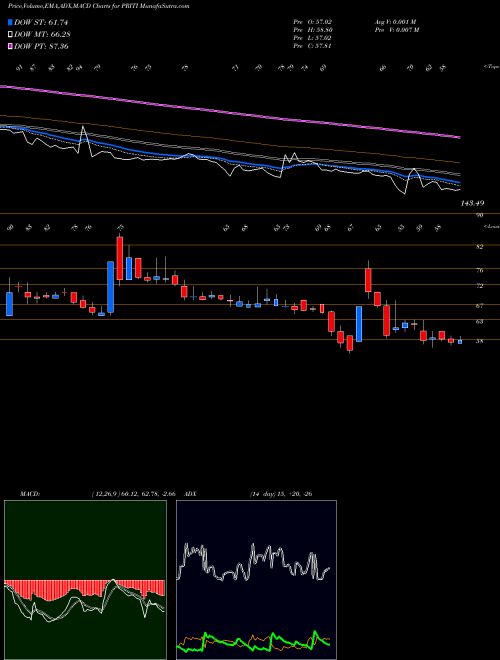Click the white DOW MT legend square

(10, 35)
